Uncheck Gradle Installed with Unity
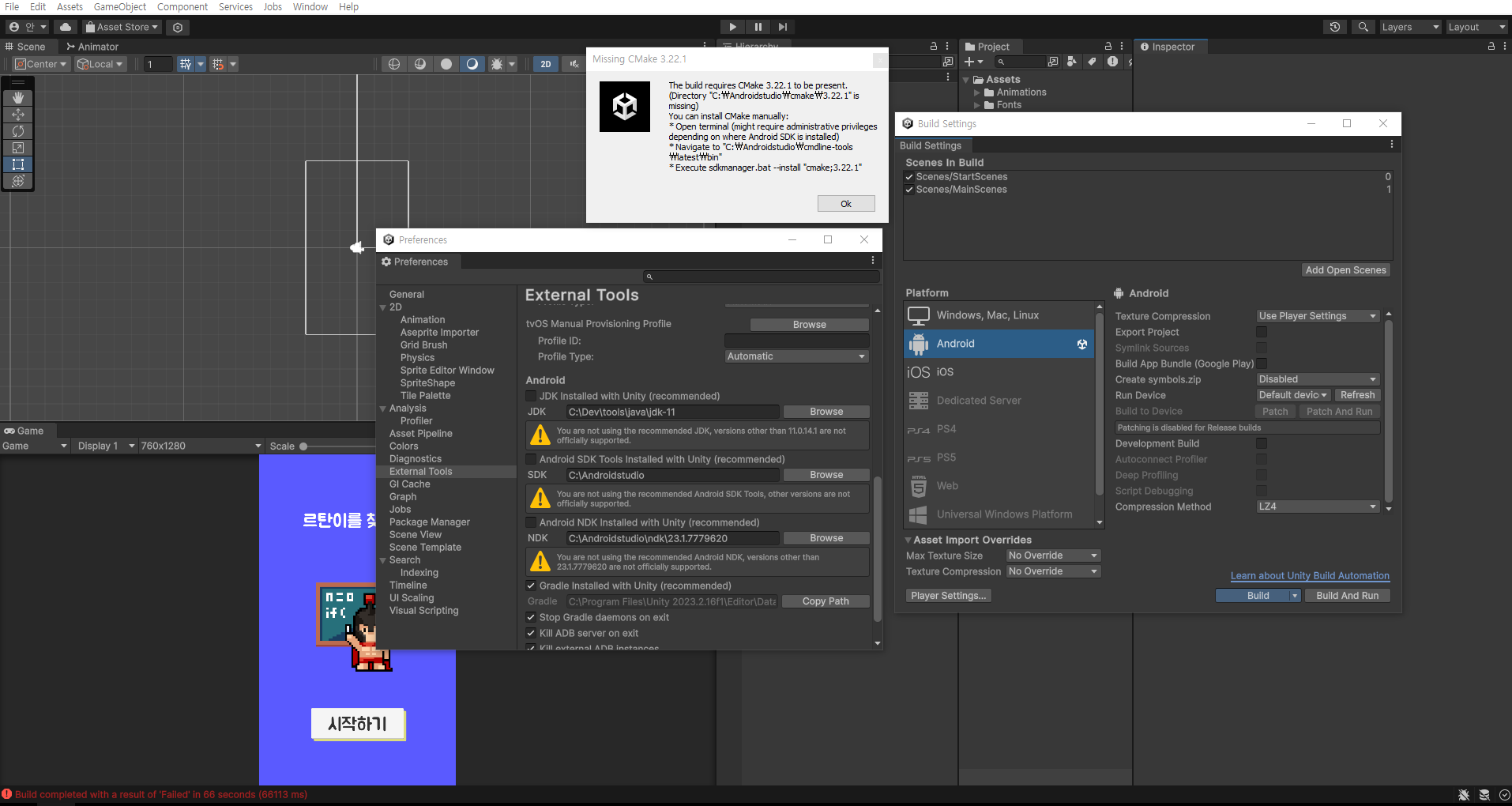The height and width of the screenshot is (806, 1512). coord(531,586)
